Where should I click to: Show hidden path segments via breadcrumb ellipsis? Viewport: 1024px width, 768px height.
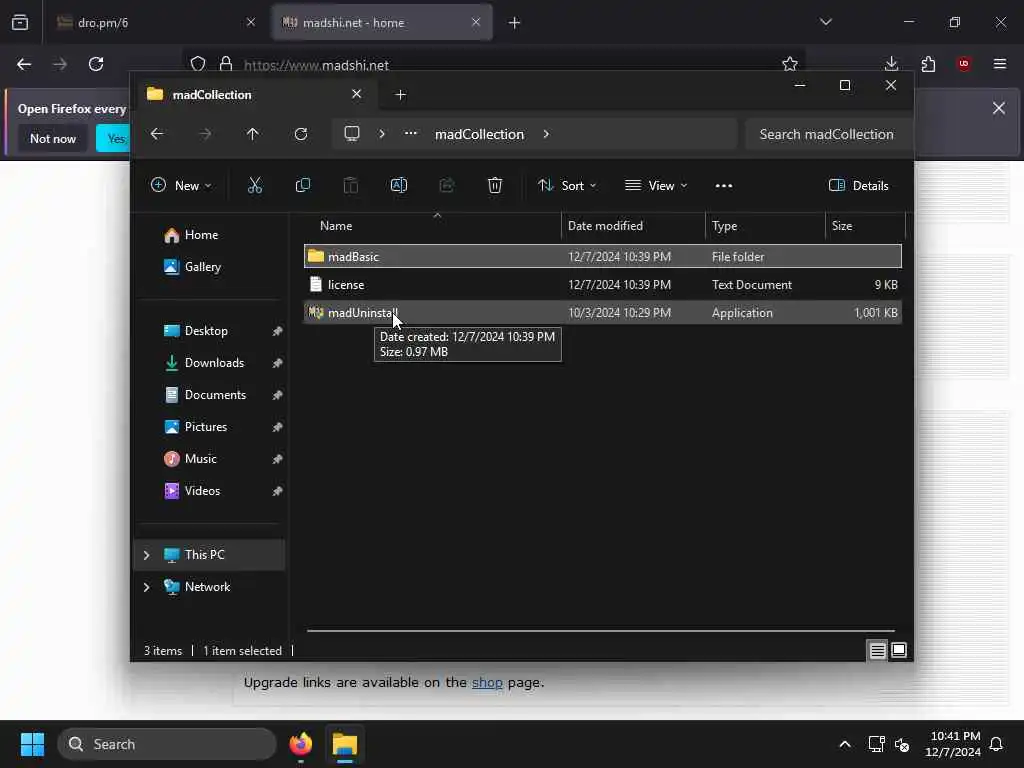click(x=411, y=133)
